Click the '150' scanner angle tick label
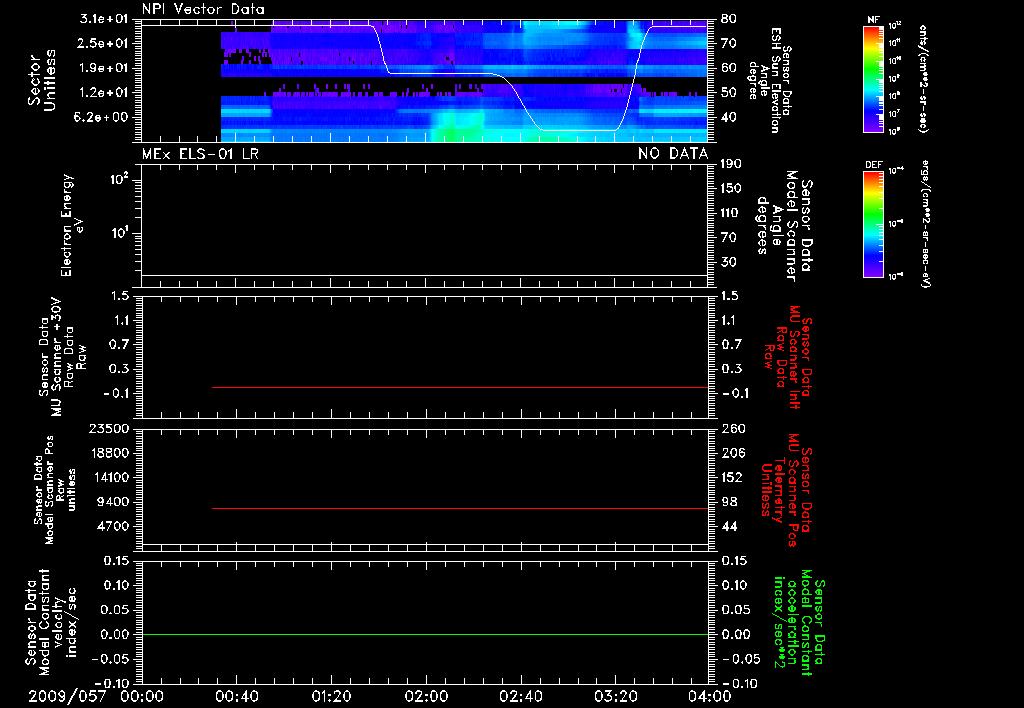1024x708 pixels. (x=731, y=189)
